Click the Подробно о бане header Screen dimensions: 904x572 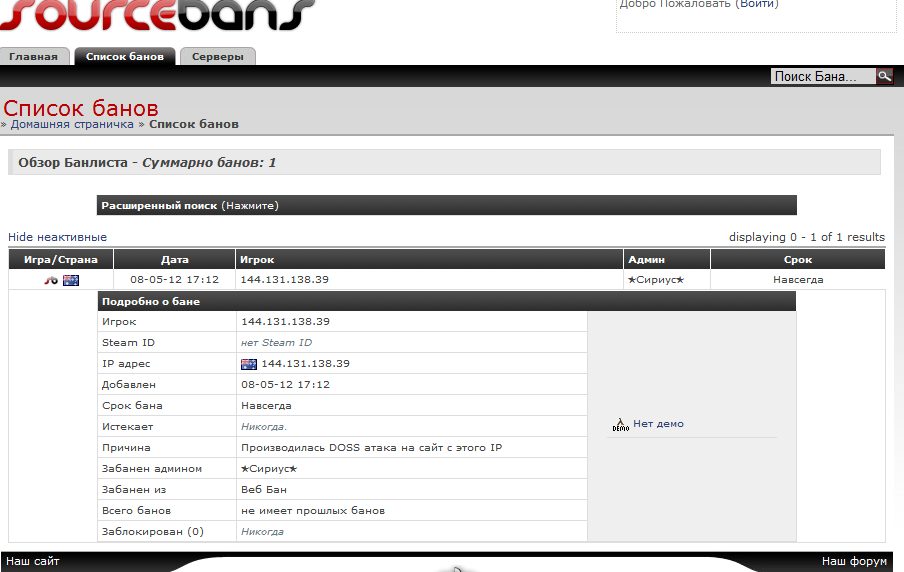click(447, 301)
